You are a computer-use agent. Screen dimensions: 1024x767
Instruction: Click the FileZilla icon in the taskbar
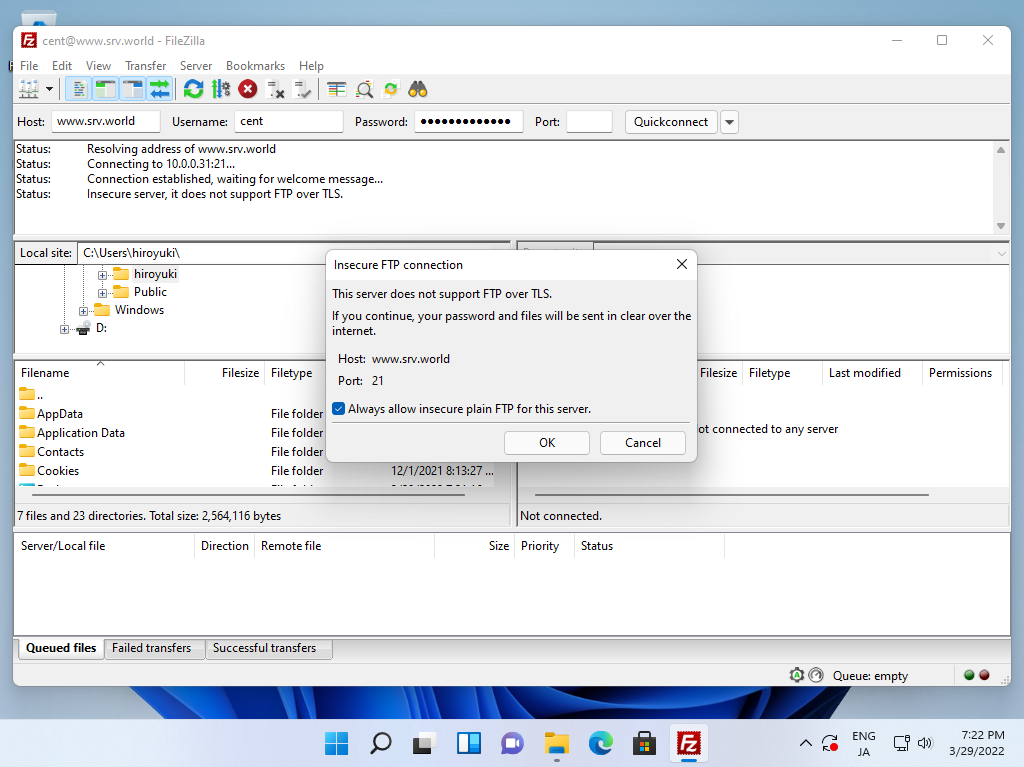tap(687, 743)
